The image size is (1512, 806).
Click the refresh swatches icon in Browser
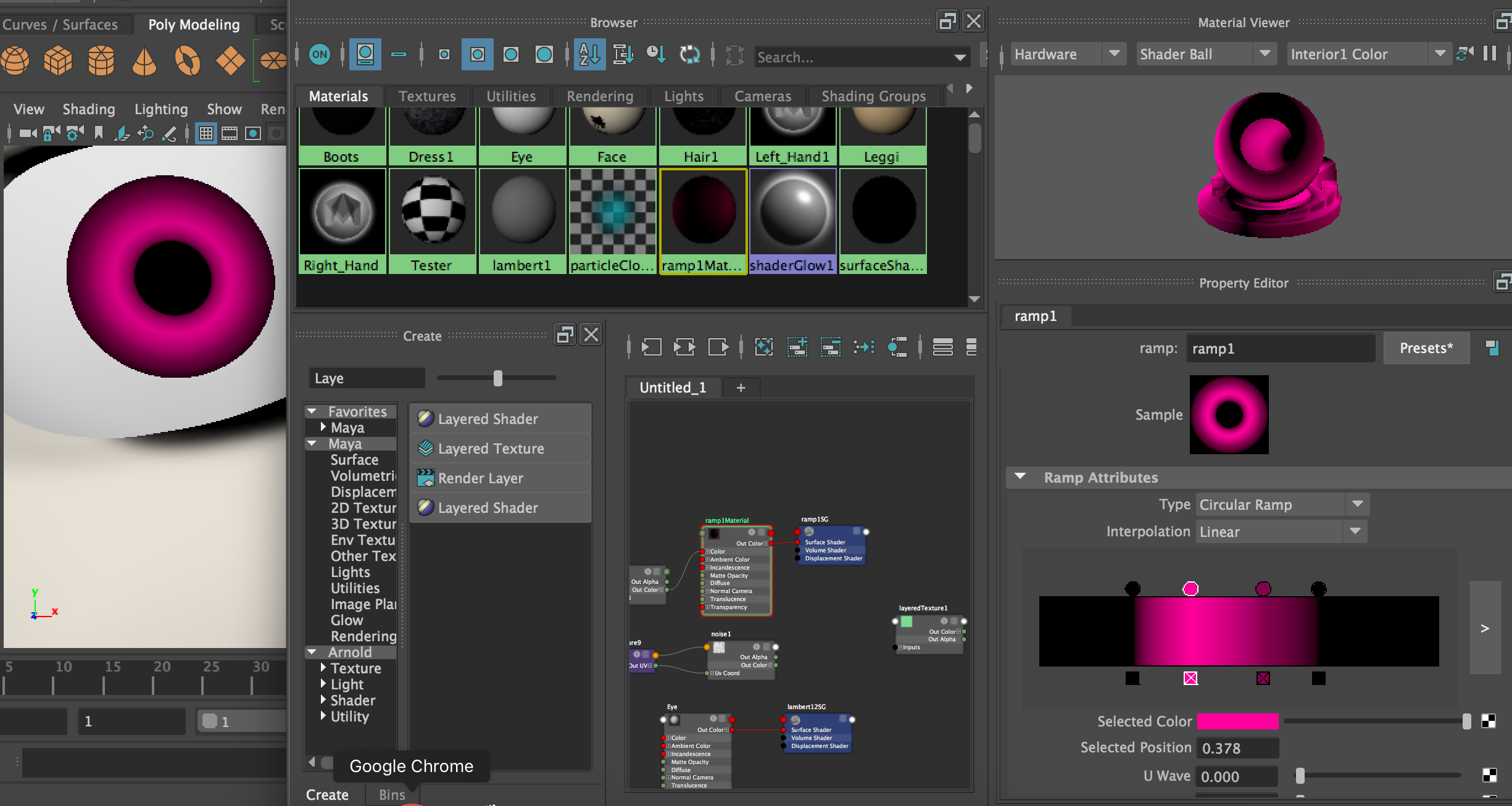pyautogui.click(x=689, y=54)
